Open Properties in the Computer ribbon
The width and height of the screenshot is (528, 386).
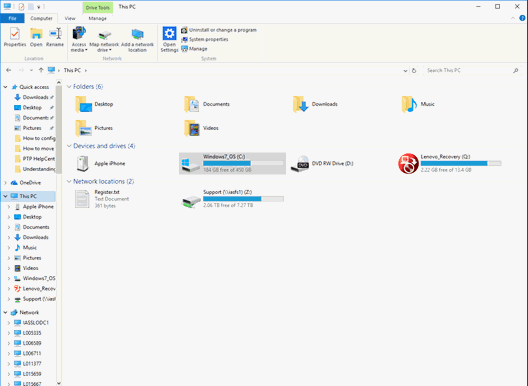(15, 37)
